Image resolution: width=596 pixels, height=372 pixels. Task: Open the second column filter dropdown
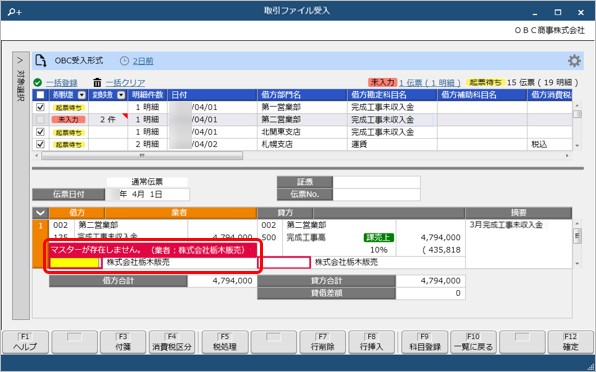pyautogui.click(x=121, y=95)
